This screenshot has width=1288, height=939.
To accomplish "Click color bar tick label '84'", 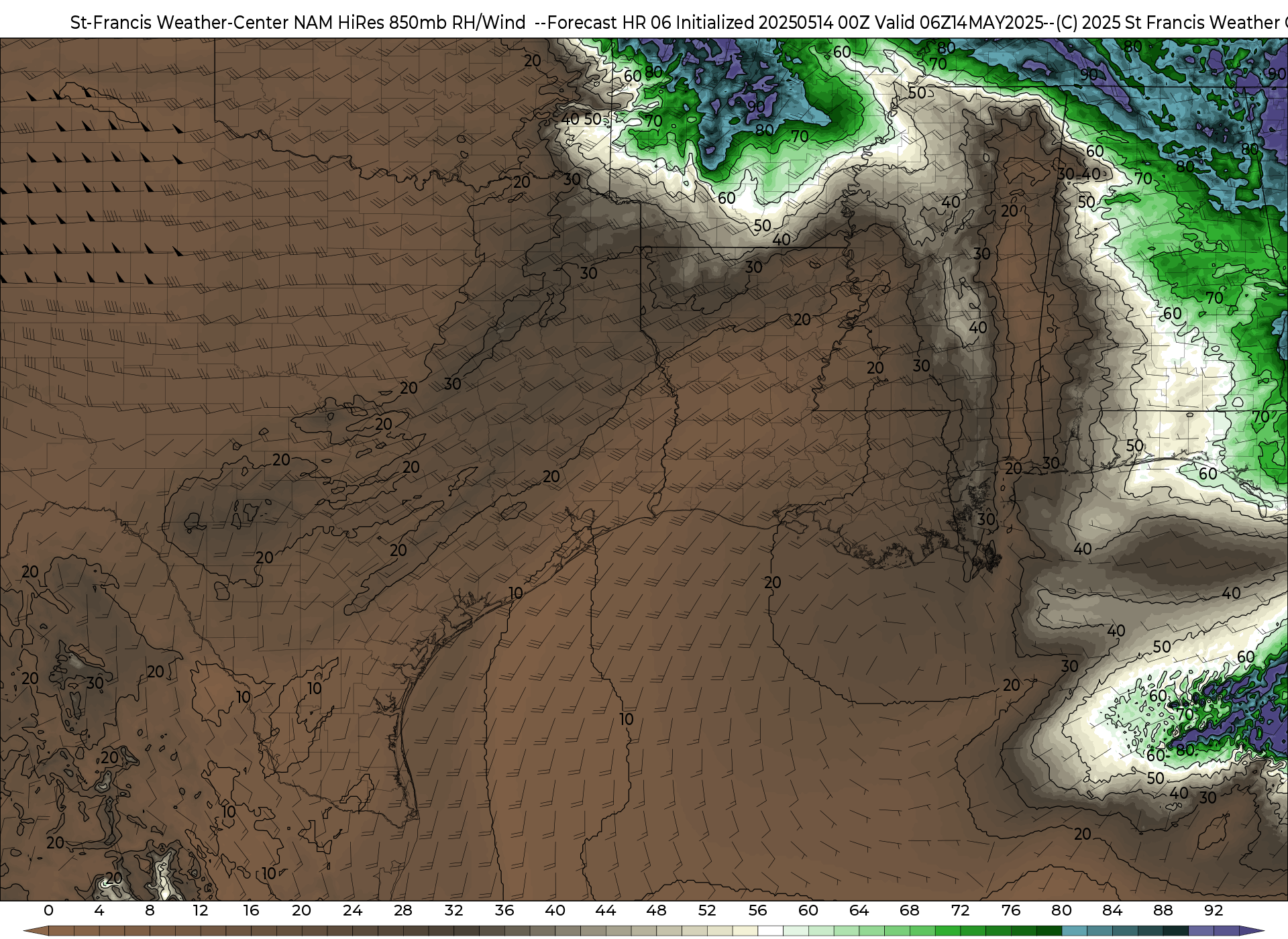I will click(1112, 910).
